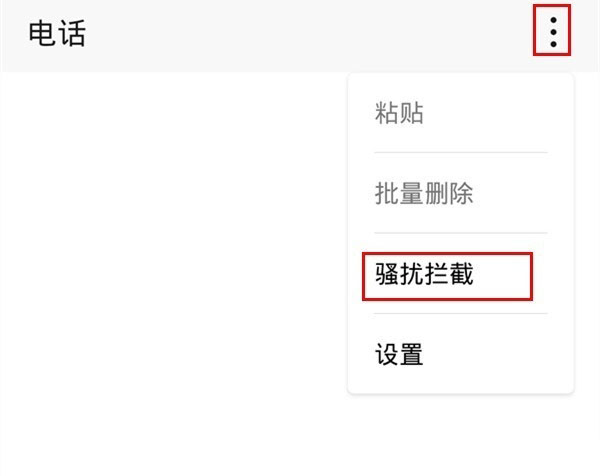The image size is (600, 476).
Task: Click the 电话 title text
Action: [57, 34]
